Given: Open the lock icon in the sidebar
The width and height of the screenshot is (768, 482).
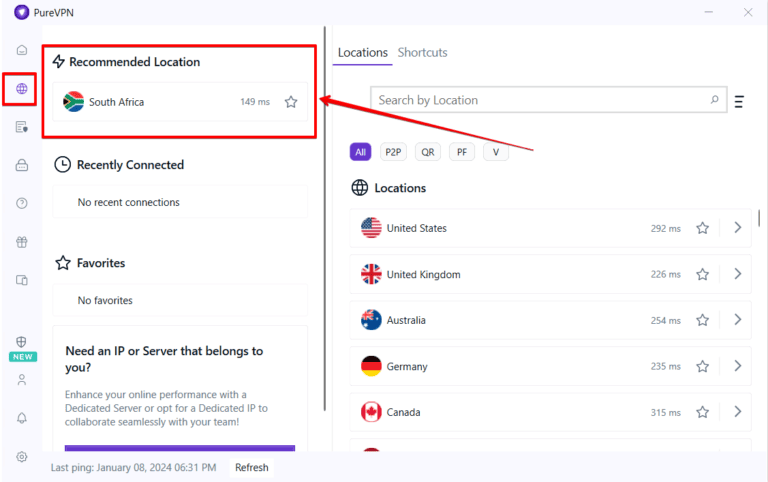Looking at the screenshot, I should pos(22,165).
